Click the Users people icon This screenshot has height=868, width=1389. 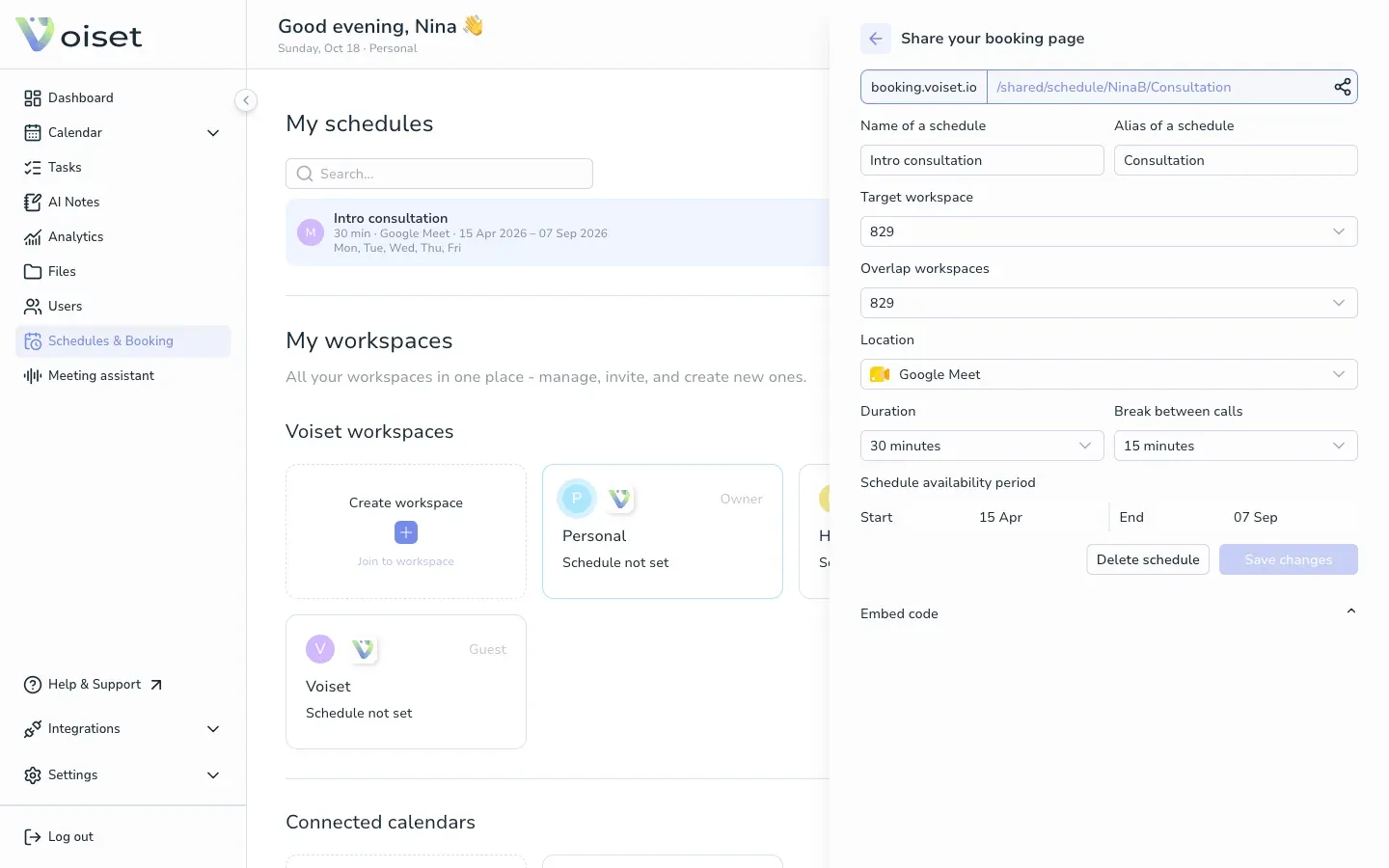coord(33,307)
